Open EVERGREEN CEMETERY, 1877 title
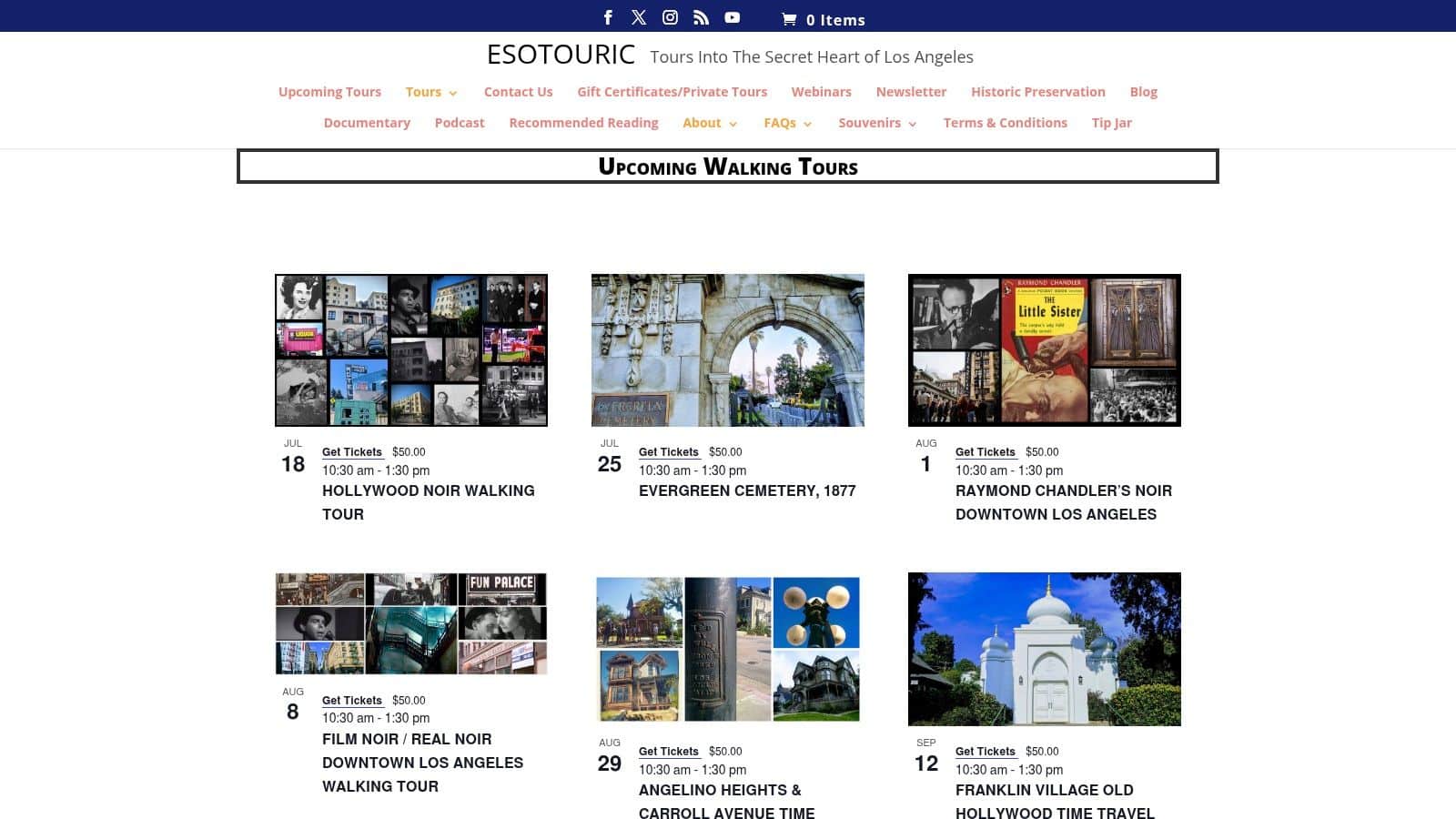This screenshot has width=1456, height=819. click(747, 490)
